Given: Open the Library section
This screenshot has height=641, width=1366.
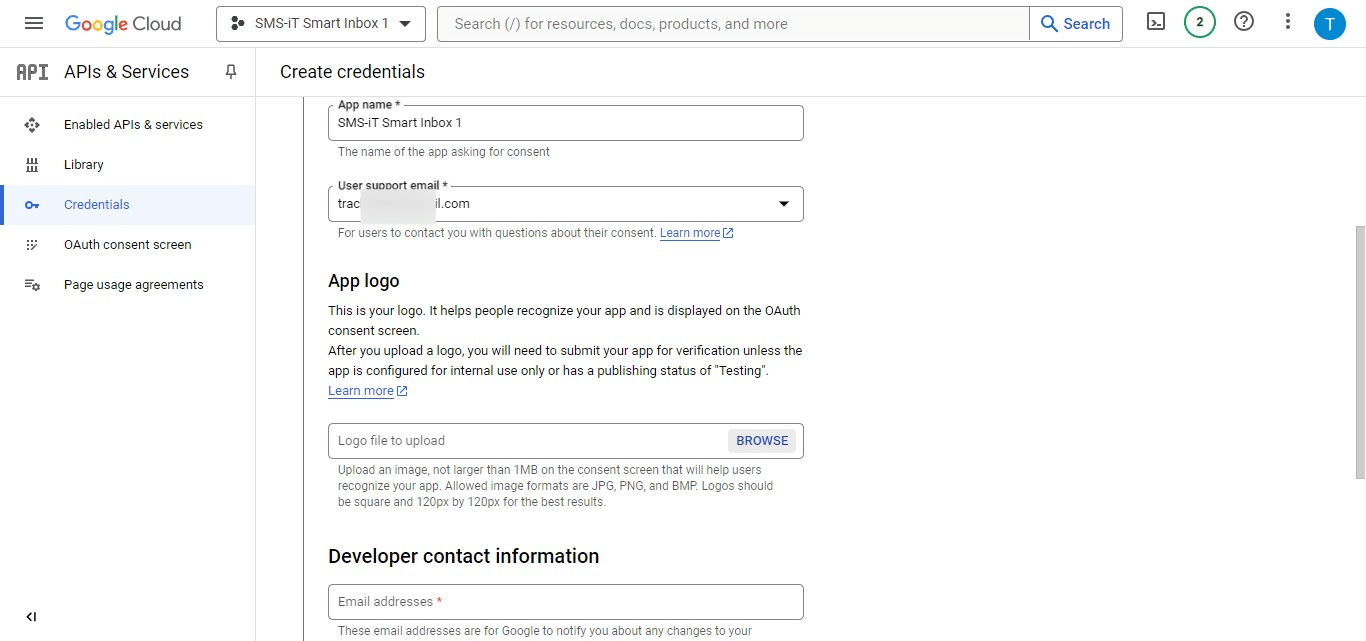Looking at the screenshot, I should [84, 165].
